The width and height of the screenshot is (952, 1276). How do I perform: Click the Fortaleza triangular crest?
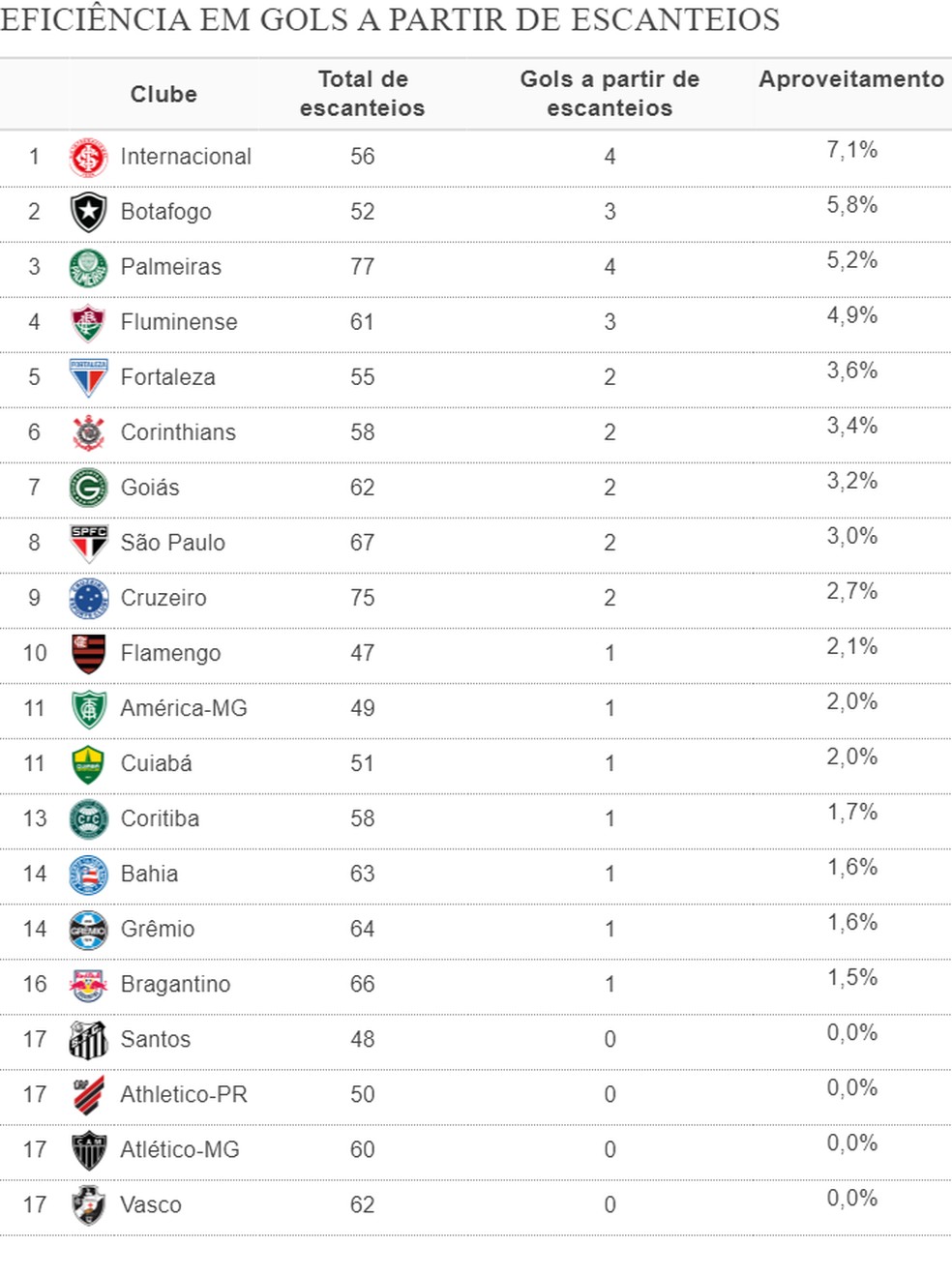pyautogui.click(x=88, y=377)
